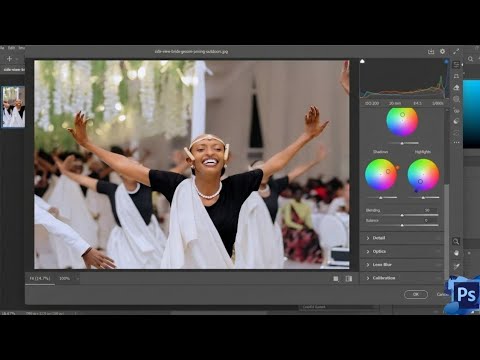Screen dimensions: 480x360
Task: Click the Cancel button
Action: [443, 294]
